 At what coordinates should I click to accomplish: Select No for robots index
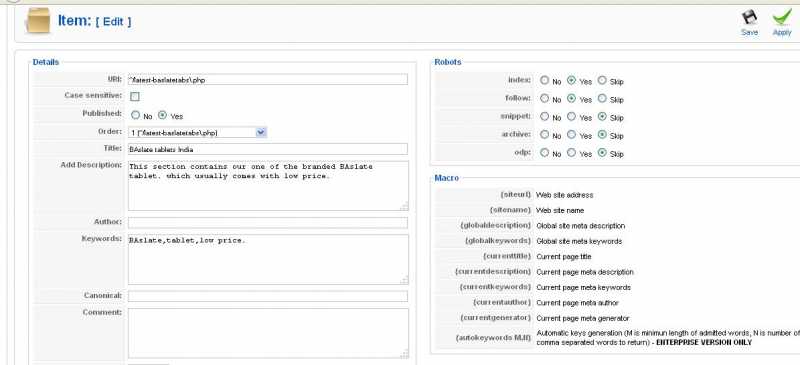click(x=544, y=81)
